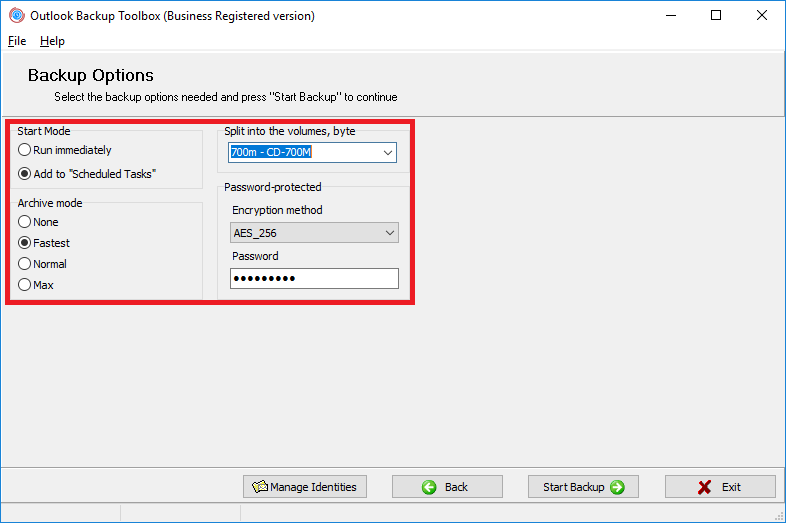Click the red X icon on Exit

click(x=704, y=487)
